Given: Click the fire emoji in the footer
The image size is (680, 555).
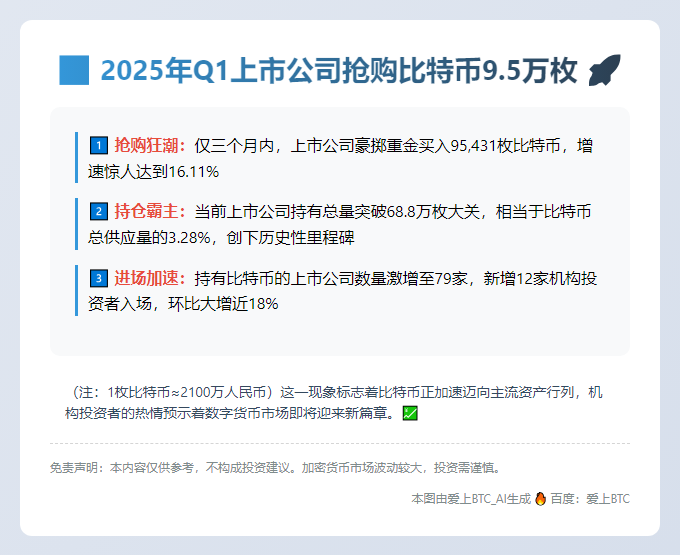Looking at the screenshot, I should click(540, 499).
